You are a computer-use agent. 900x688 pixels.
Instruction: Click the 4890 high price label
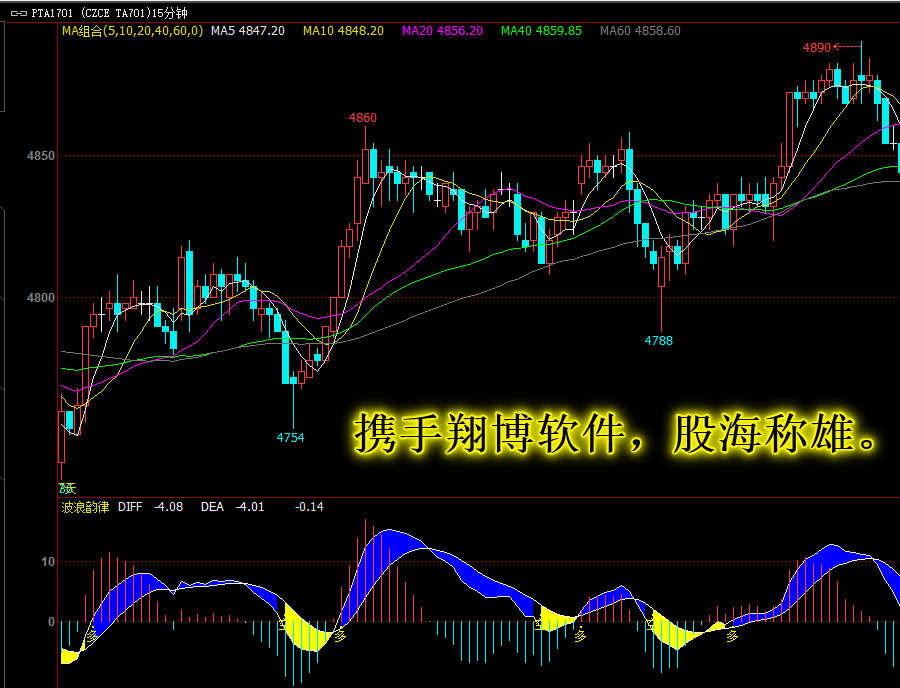pyautogui.click(x=817, y=48)
